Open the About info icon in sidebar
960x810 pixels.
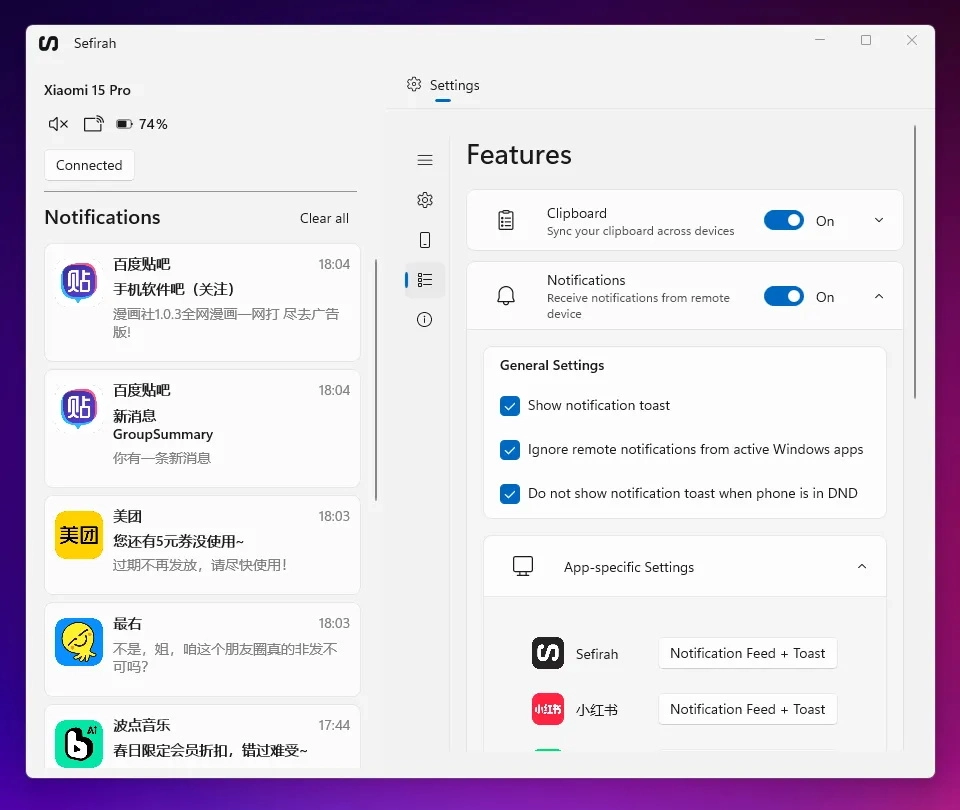click(x=425, y=320)
